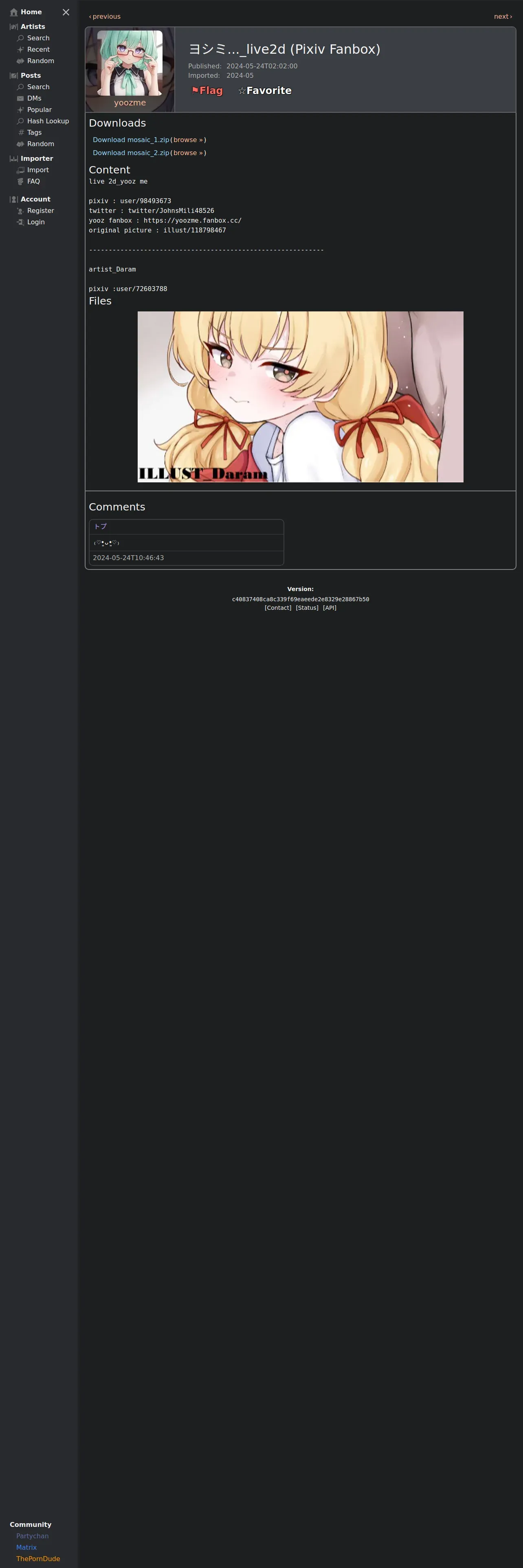Click the Popular sparkle icon

click(x=20, y=110)
